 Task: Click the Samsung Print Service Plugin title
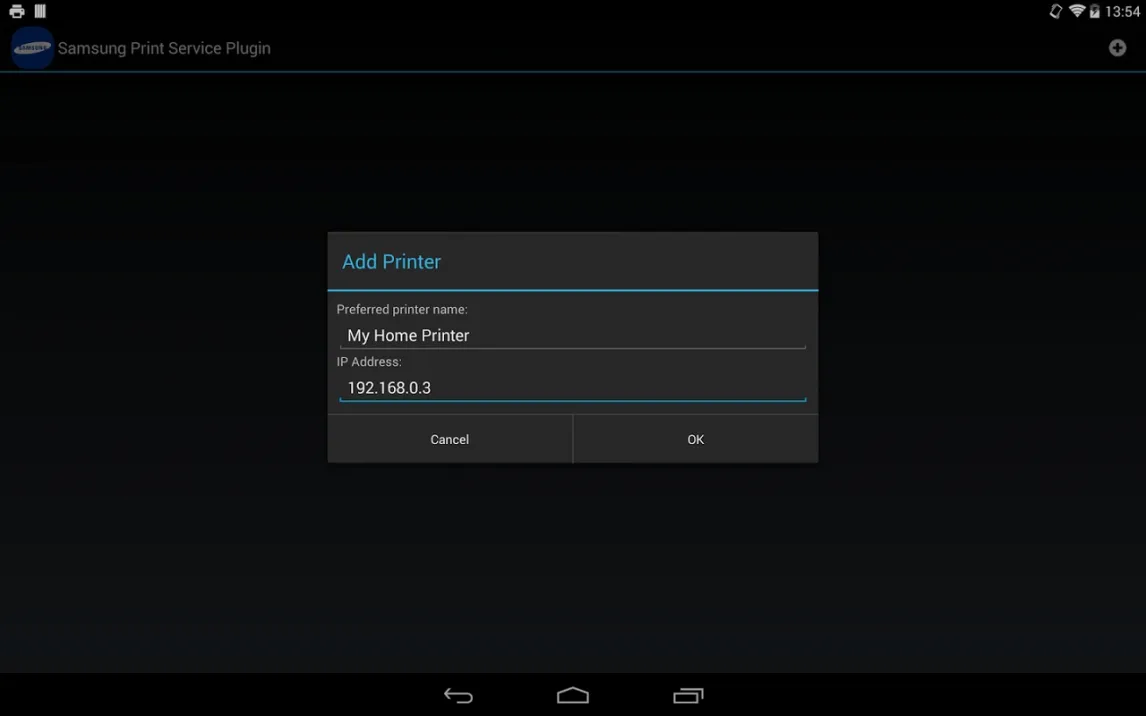[x=164, y=48]
